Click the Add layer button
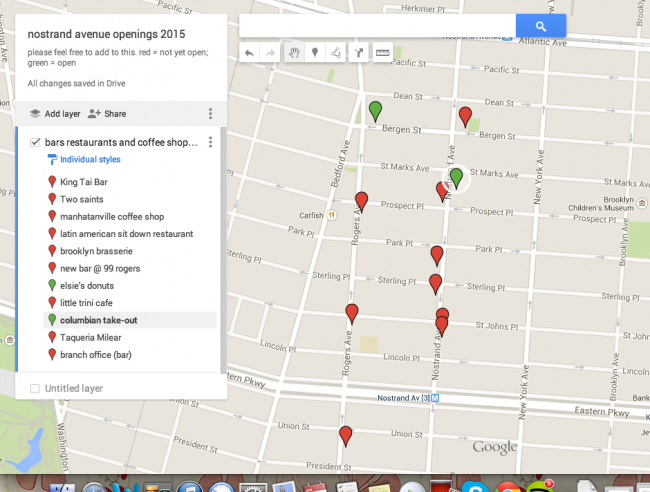Screen dimensions: 650x492 pyautogui.click(x=55, y=114)
